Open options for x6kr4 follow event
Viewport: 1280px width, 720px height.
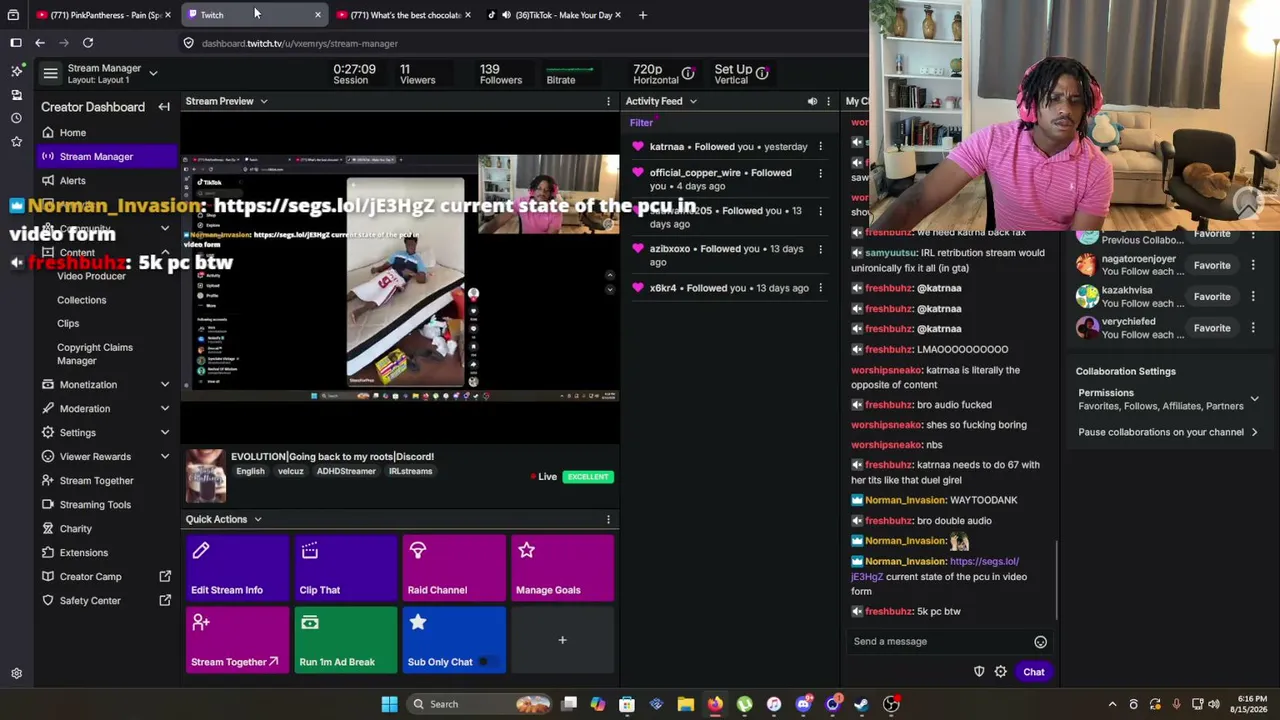[820, 288]
